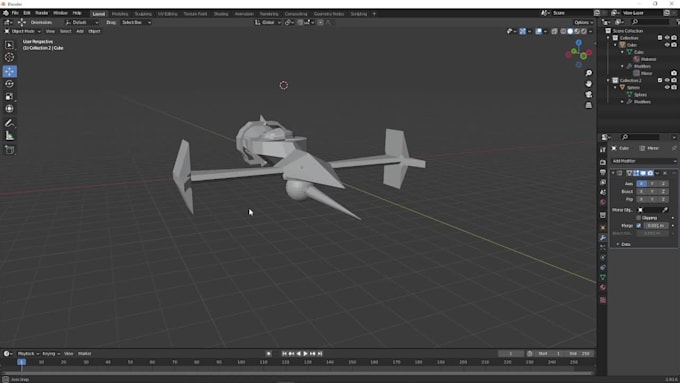Collapse the Collection tree row
This screenshot has width=680, height=383.
click(x=608, y=38)
